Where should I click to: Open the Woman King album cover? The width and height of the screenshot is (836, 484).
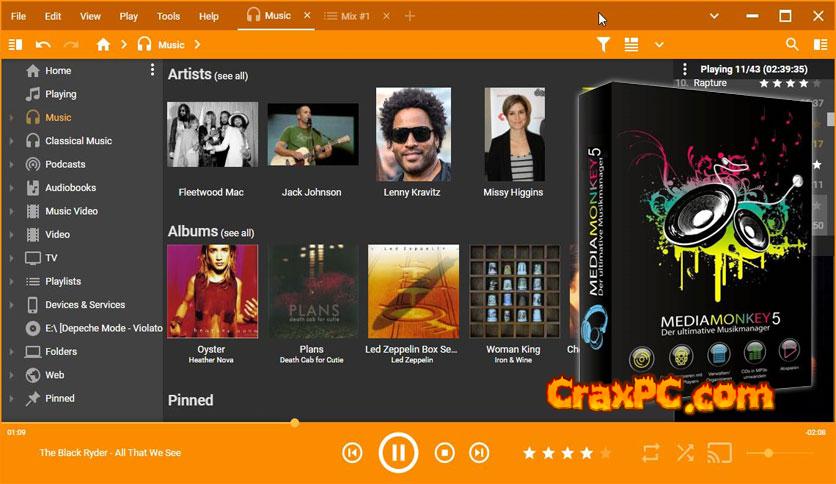(x=515, y=291)
